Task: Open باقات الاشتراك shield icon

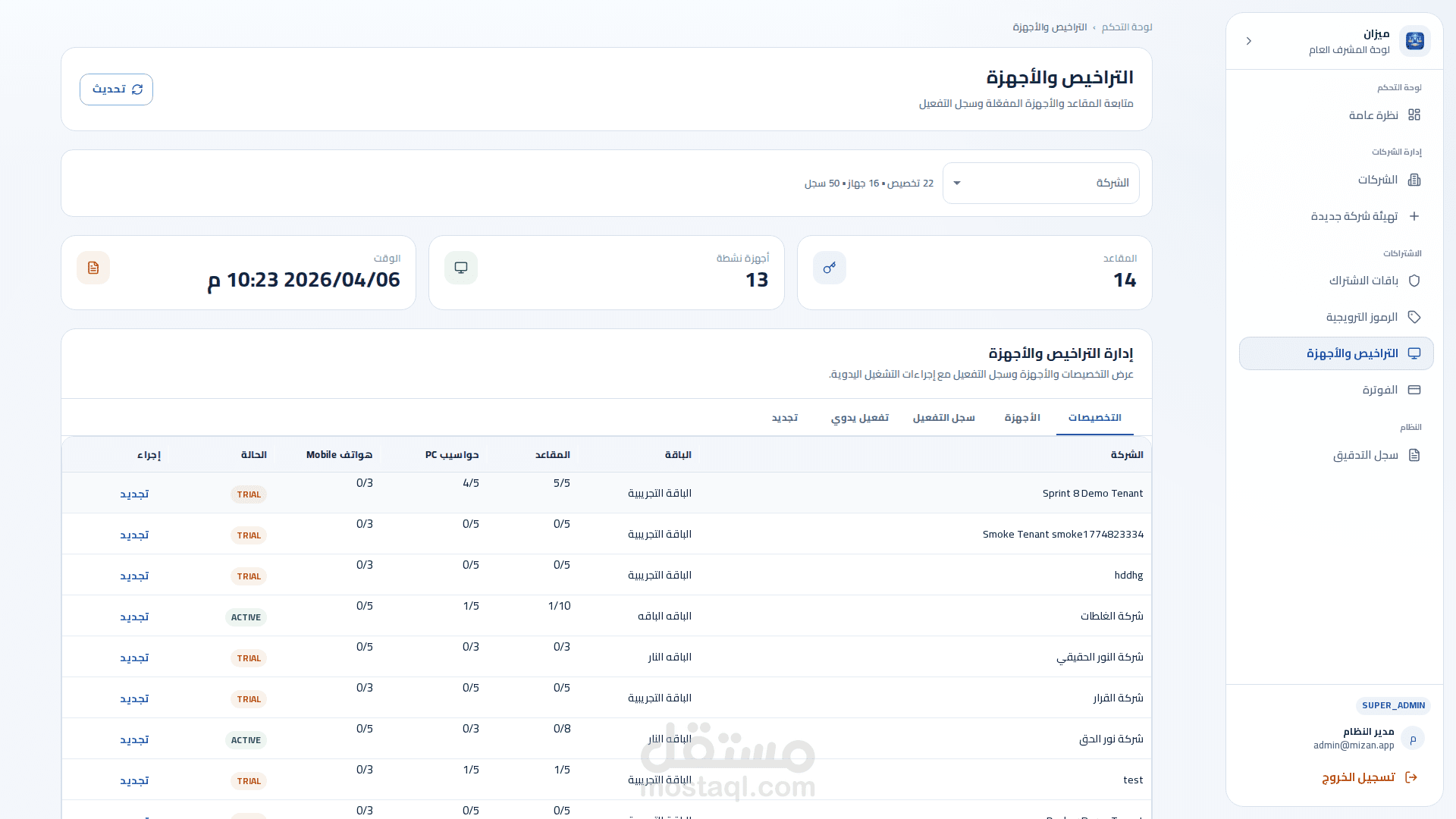Action: pos(1414,281)
